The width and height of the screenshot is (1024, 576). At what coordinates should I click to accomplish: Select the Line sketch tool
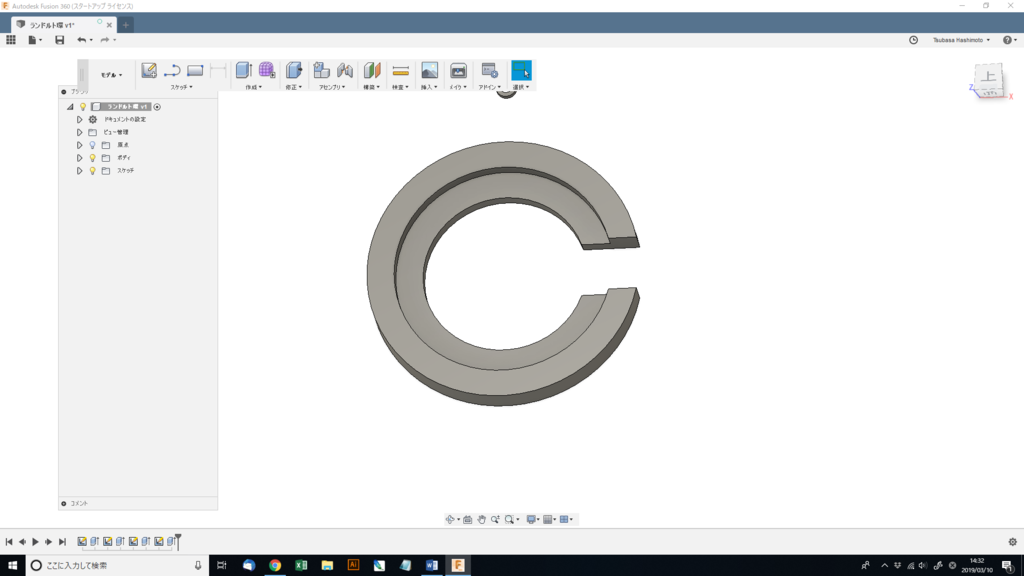(x=172, y=71)
